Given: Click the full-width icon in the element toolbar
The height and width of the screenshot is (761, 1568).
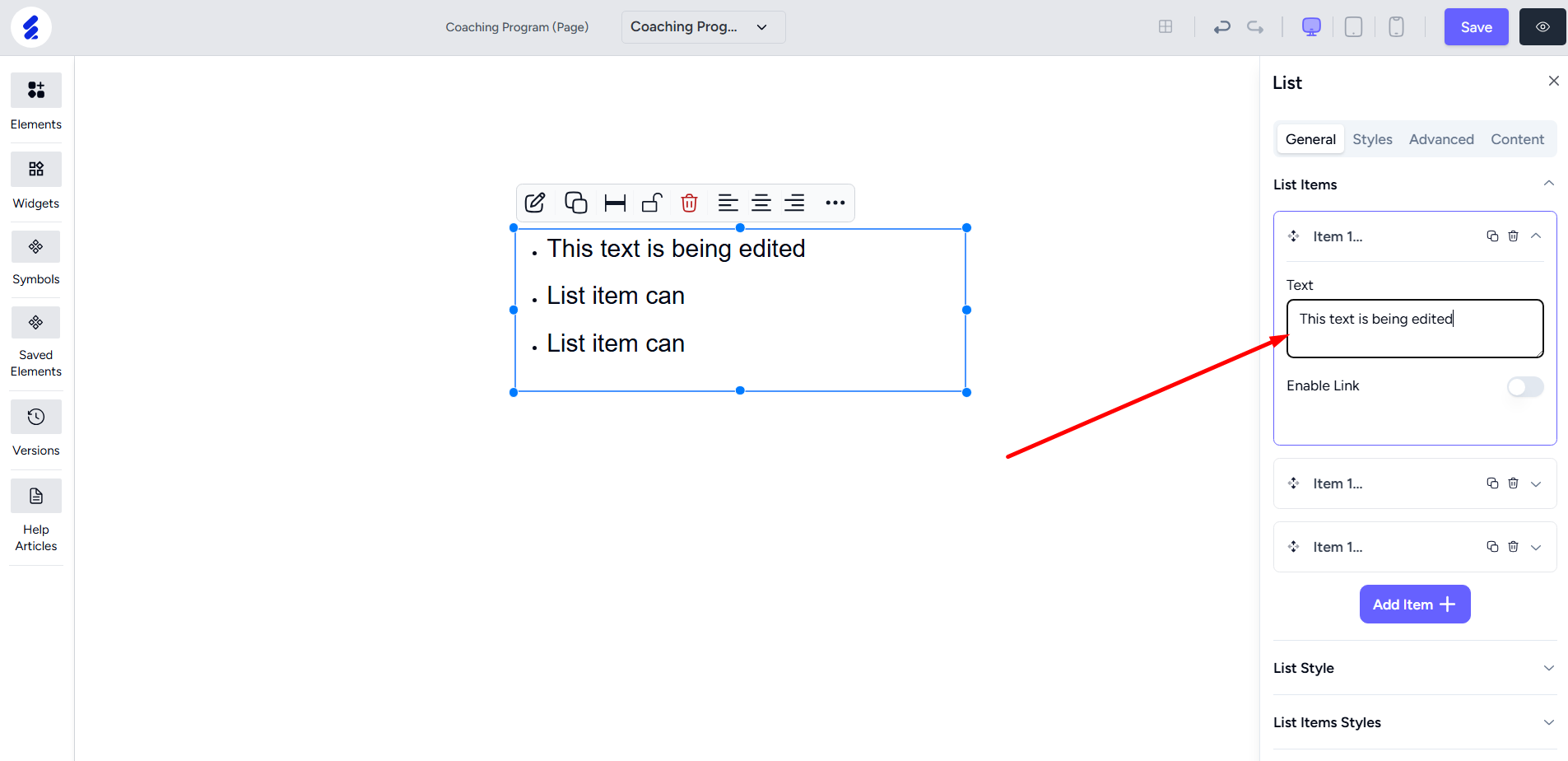Looking at the screenshot, I should 615,203.
